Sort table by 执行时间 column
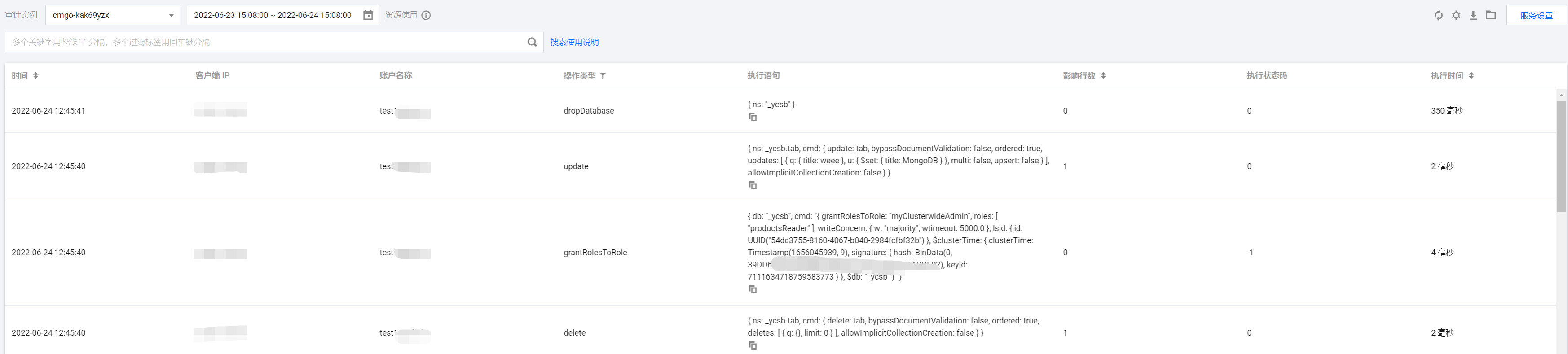 click(x=1471, y=75)
